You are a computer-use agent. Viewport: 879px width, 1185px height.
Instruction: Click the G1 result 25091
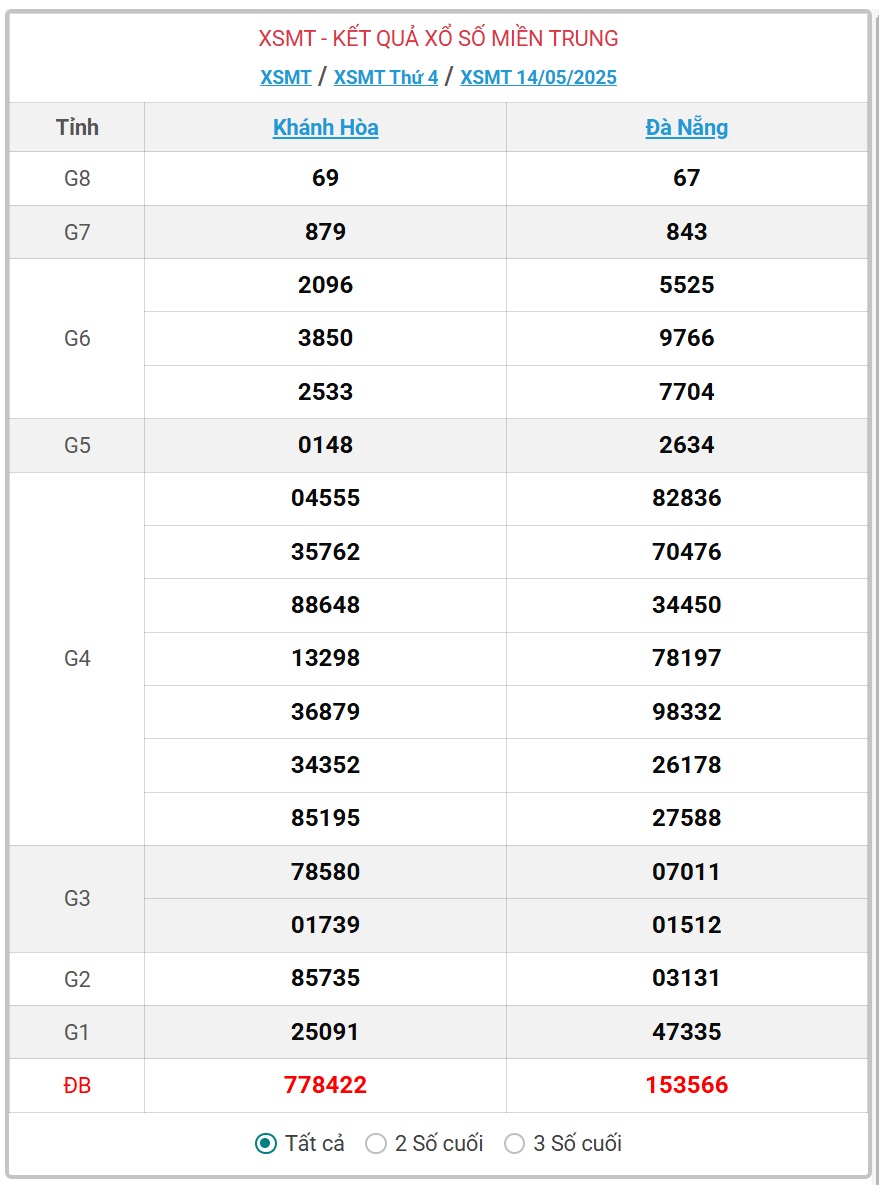(326, 1031)
